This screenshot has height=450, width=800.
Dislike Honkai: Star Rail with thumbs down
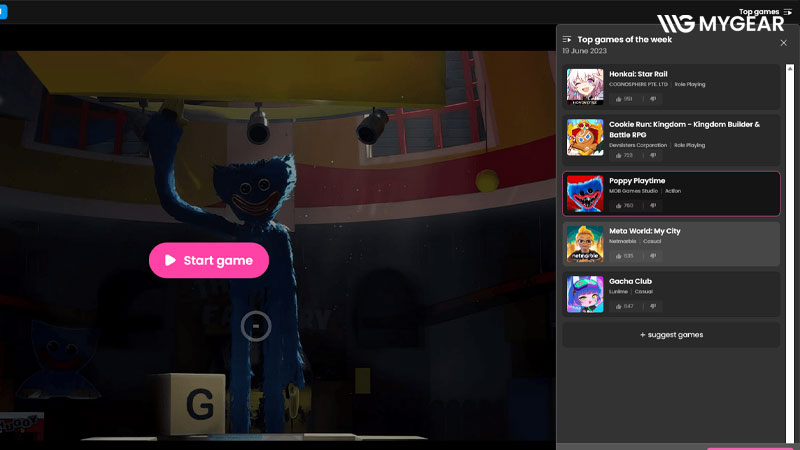click(x=653, y=99)
